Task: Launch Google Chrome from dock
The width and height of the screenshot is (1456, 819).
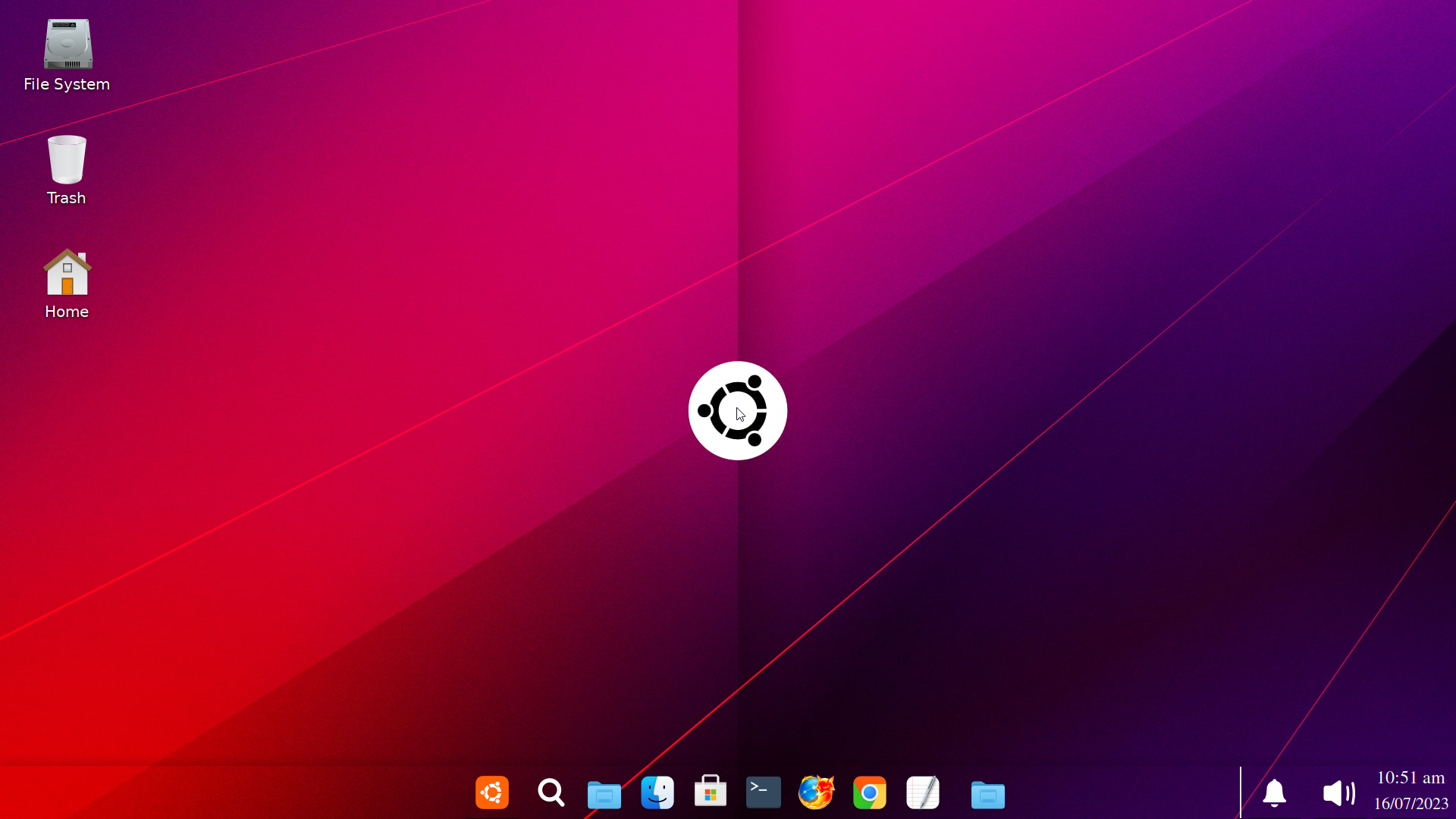Action: pyautogui.click(x=870, y=793)
